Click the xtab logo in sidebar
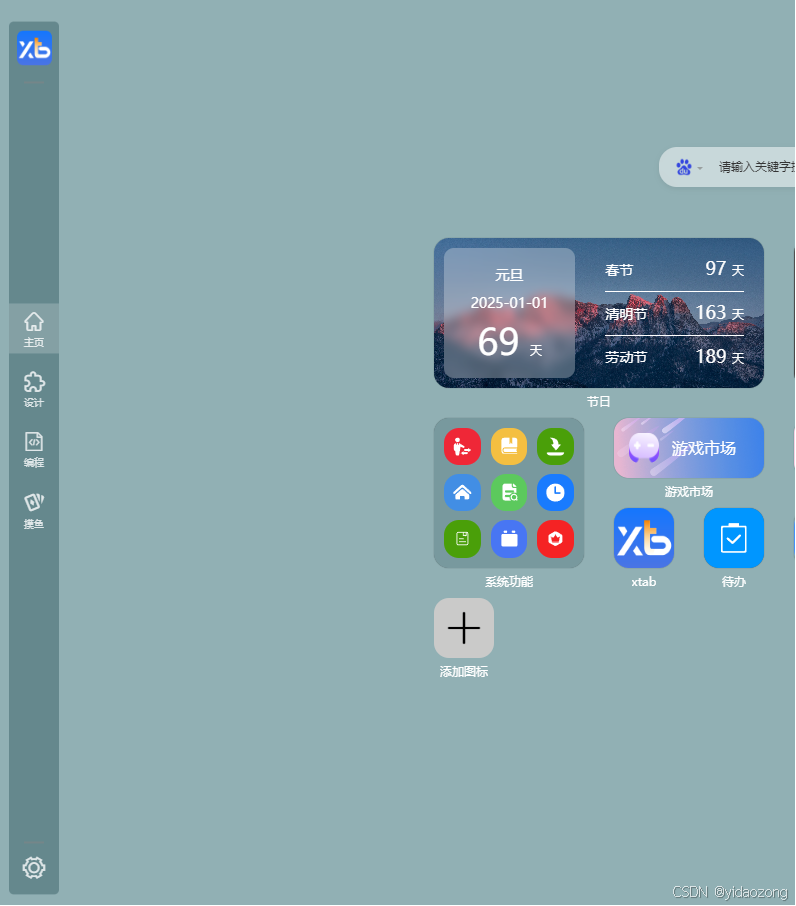Viewport: 796px width, 906px height. coord(34,48)
